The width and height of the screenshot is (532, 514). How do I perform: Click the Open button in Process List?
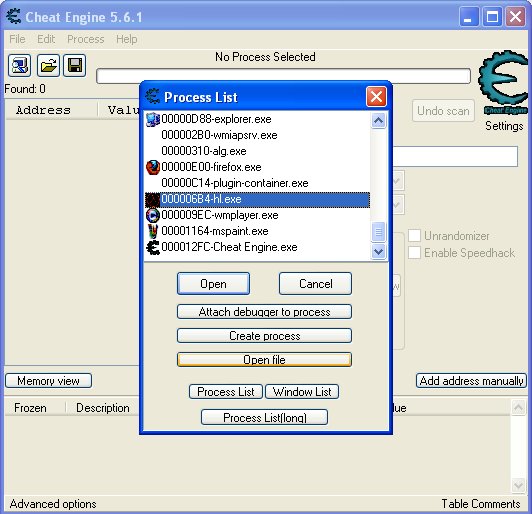(x=213, y=284)
